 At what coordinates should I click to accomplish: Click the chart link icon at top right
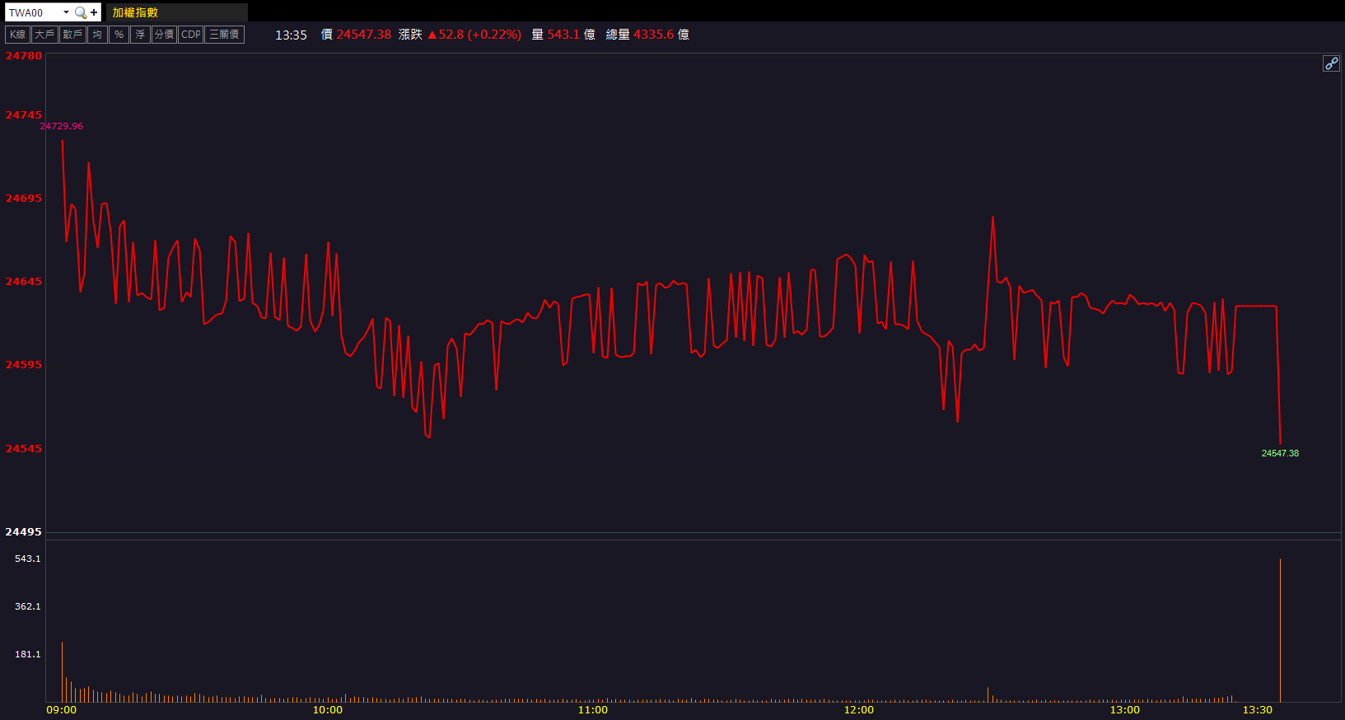(x=1331, y=63)
